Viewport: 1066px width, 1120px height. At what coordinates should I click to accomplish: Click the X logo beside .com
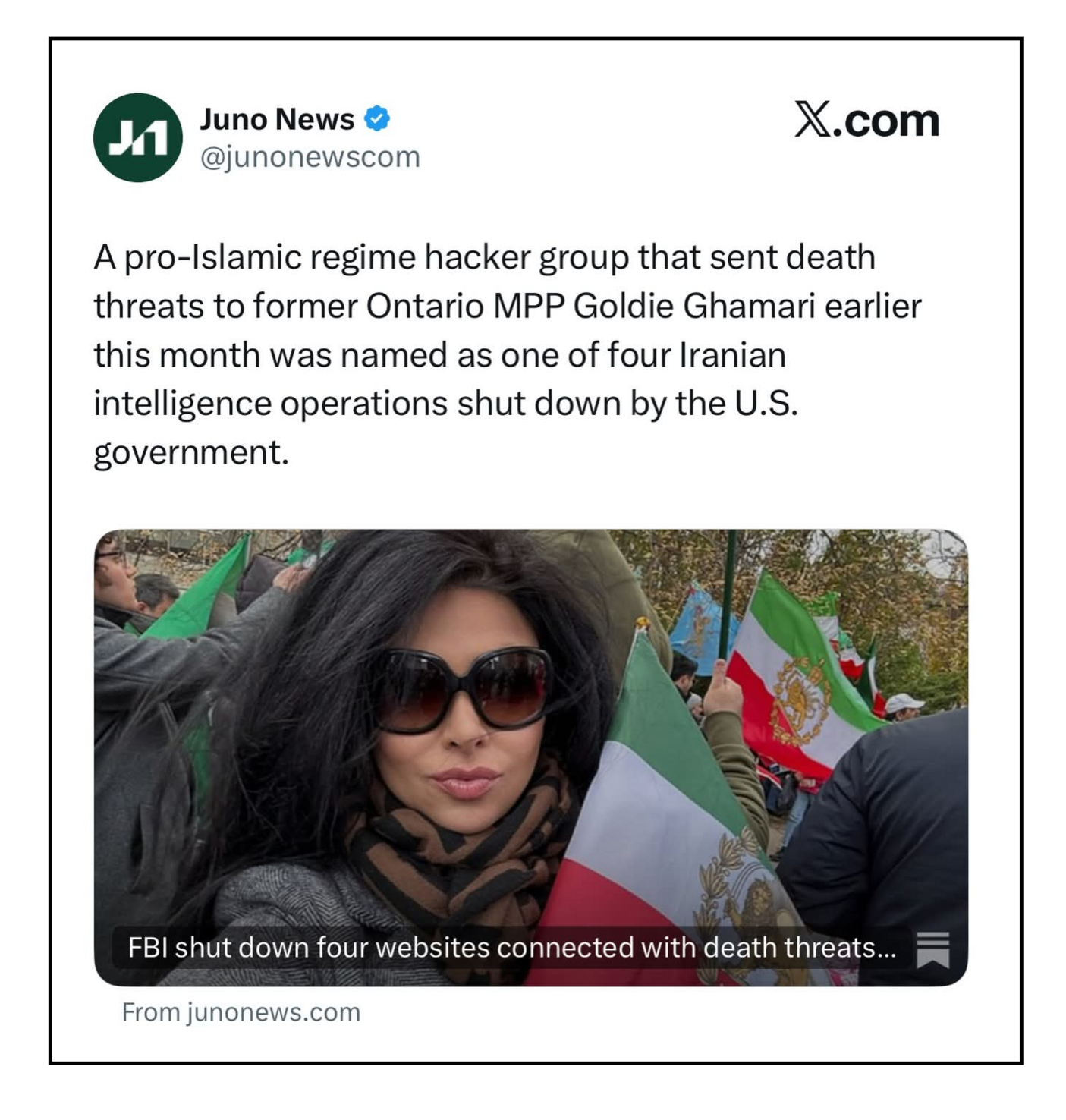(x=813, y=119)
